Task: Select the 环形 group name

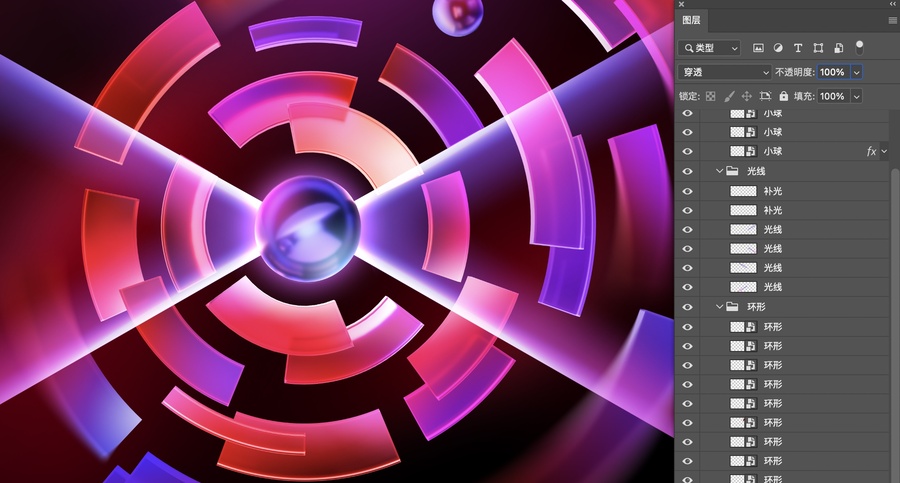Action: [756, 307]
